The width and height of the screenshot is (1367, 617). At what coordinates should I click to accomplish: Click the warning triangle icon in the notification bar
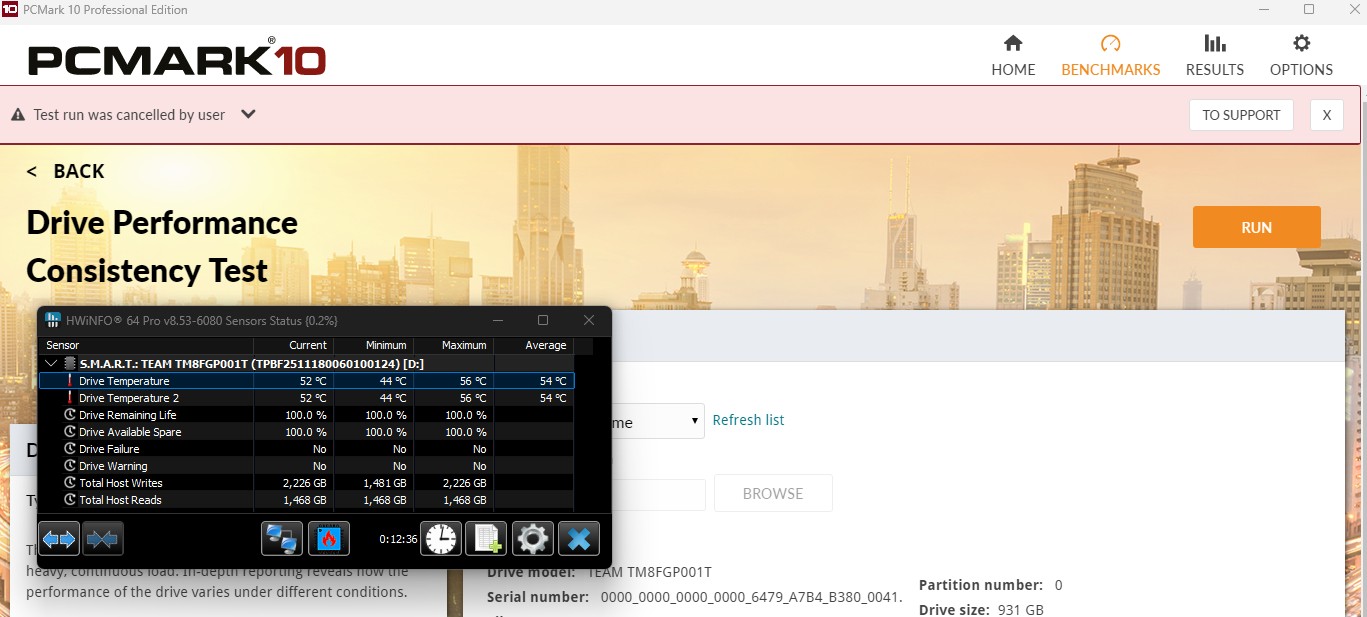pos(17,115)
